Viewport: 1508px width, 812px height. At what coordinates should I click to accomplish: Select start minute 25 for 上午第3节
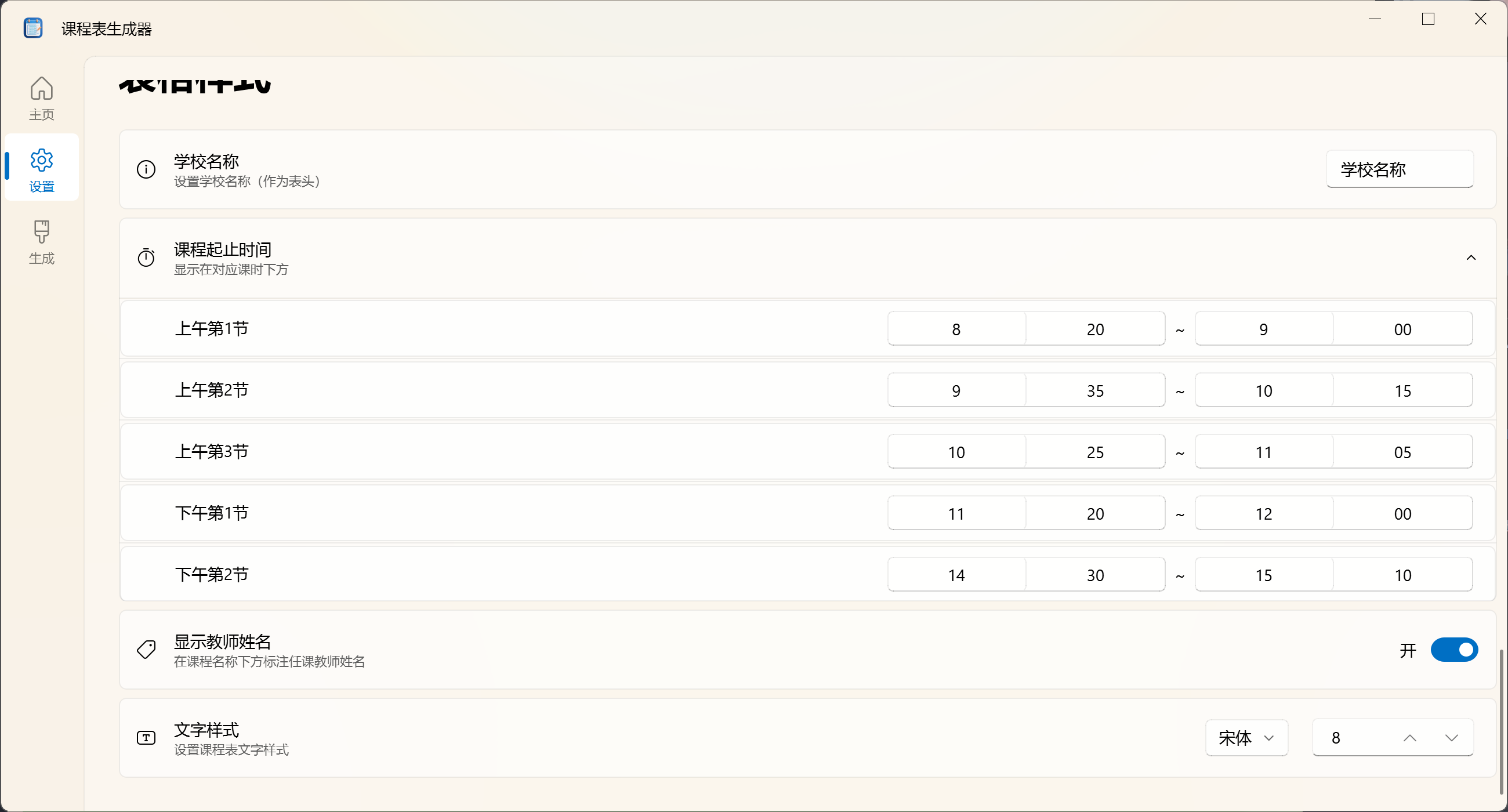pos(1095,452)
